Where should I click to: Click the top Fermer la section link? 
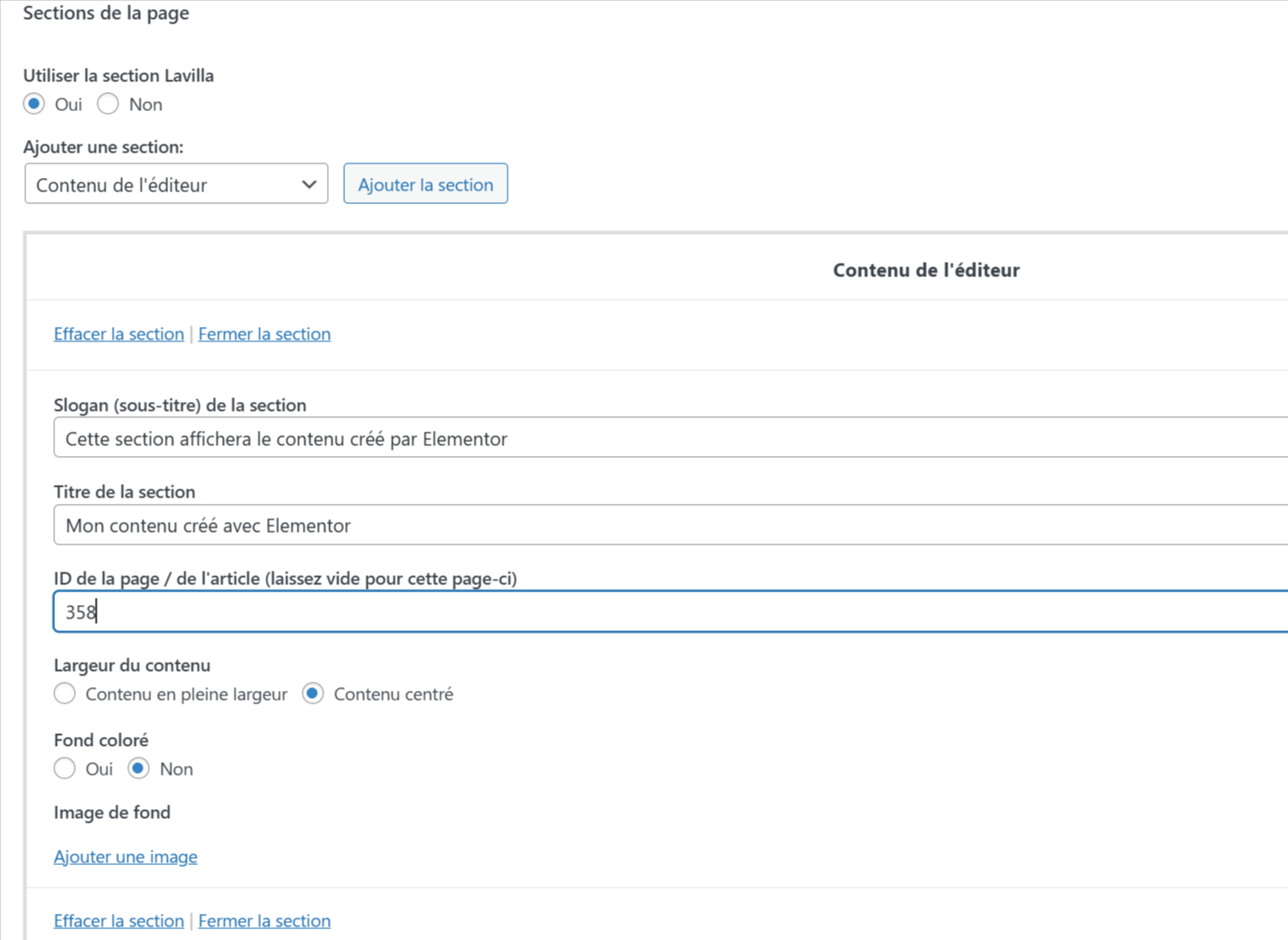point(264,334)
